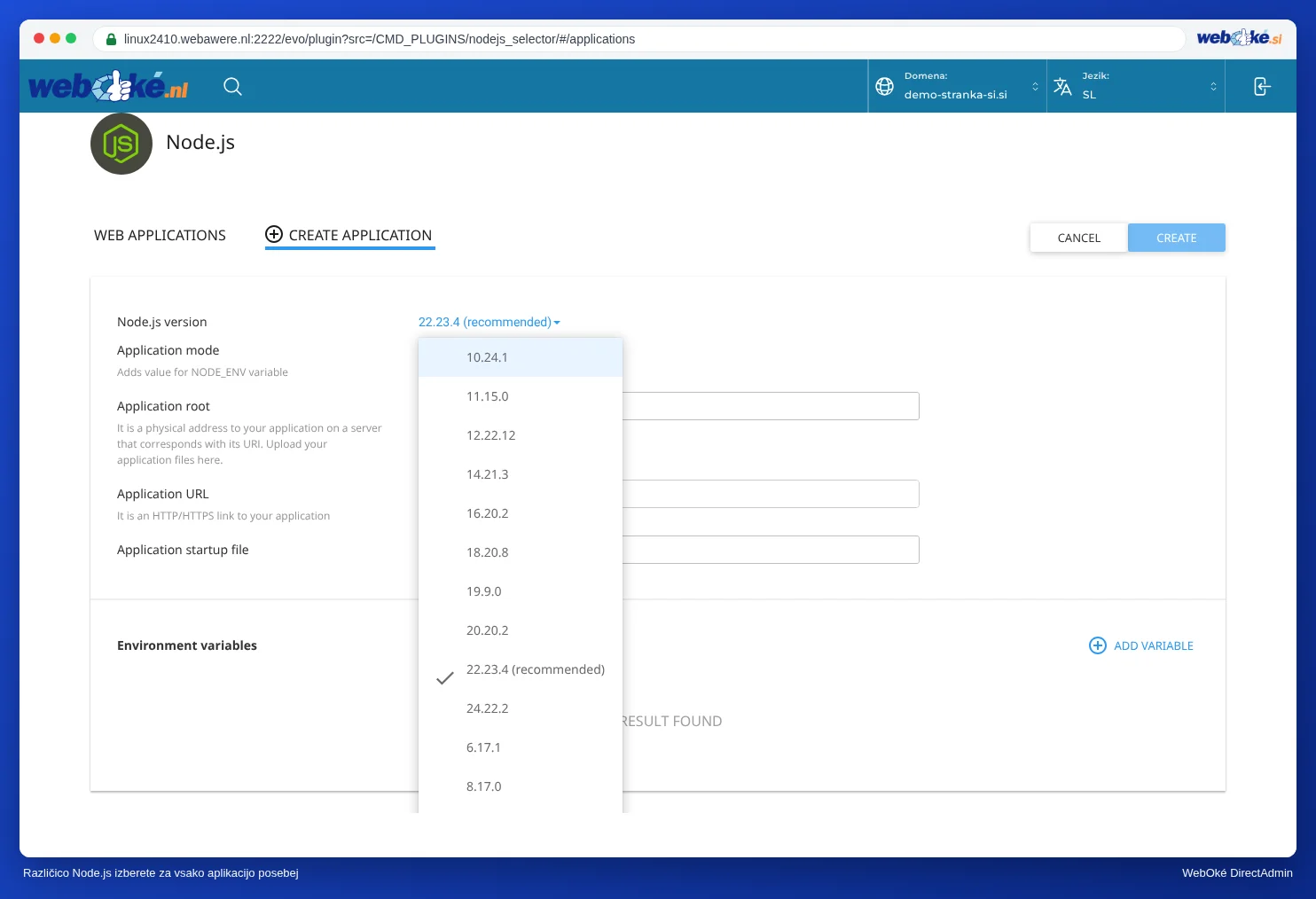Click the Application mode label
Image resolution: width=1316 pixels, height=899 pixels.
point(168,350)
